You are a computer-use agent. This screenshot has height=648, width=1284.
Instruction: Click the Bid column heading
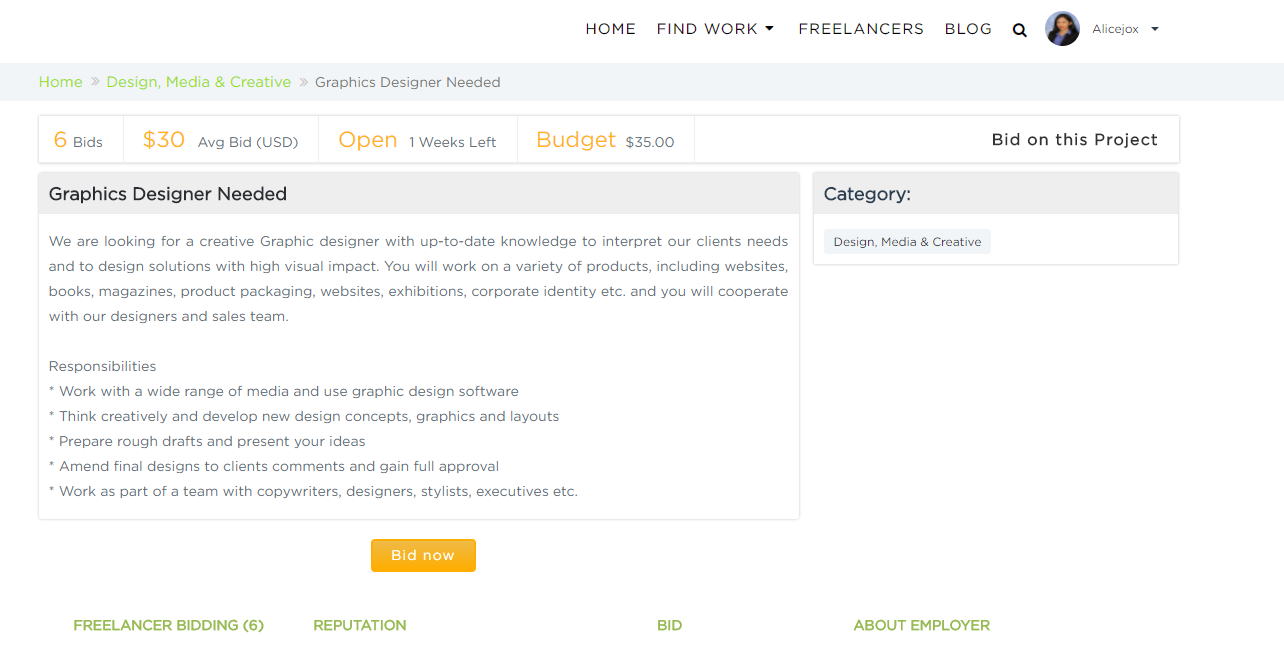[x=669, y=625]
